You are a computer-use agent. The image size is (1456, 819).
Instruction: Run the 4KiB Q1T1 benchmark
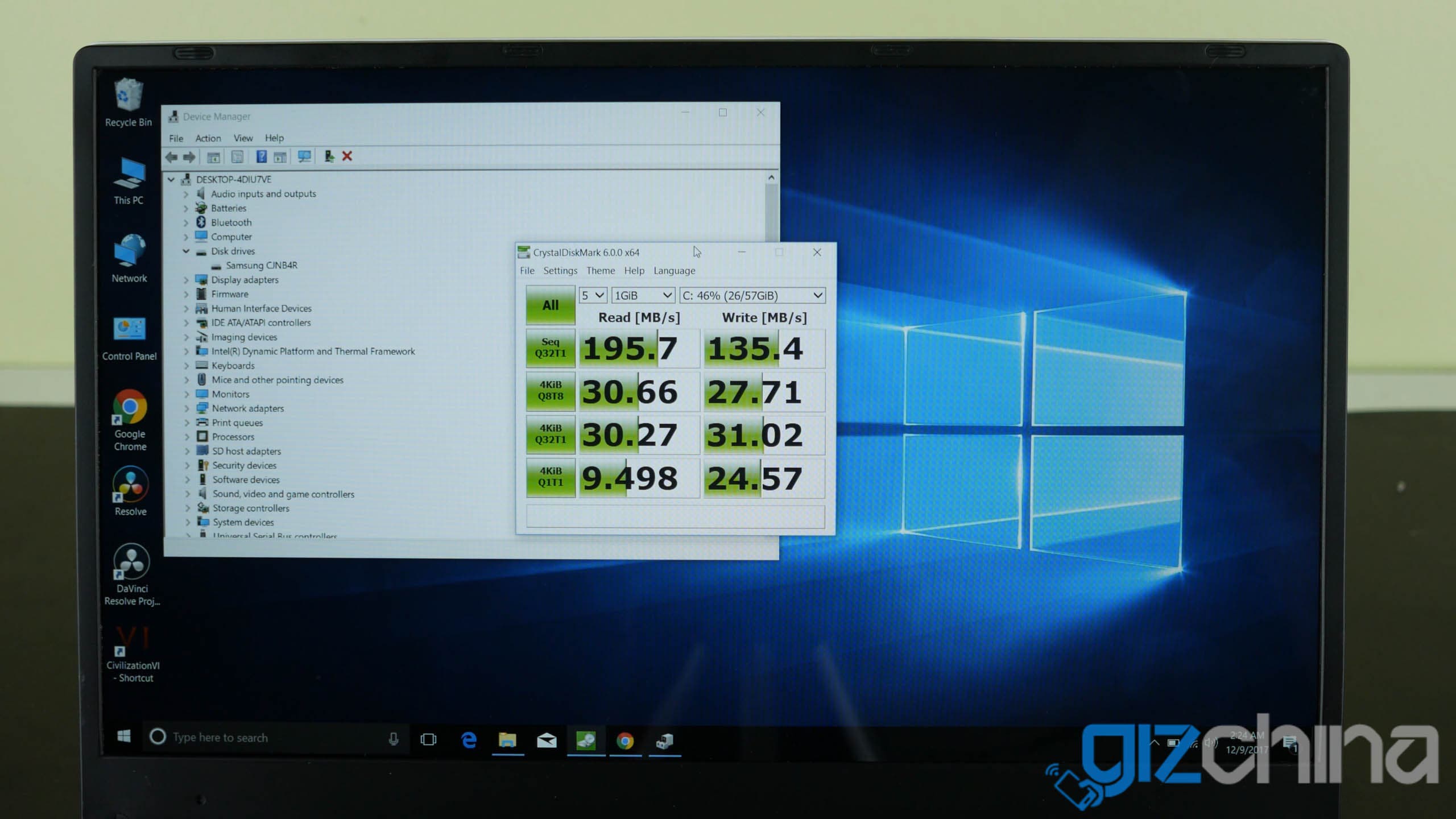click(550, 477)
